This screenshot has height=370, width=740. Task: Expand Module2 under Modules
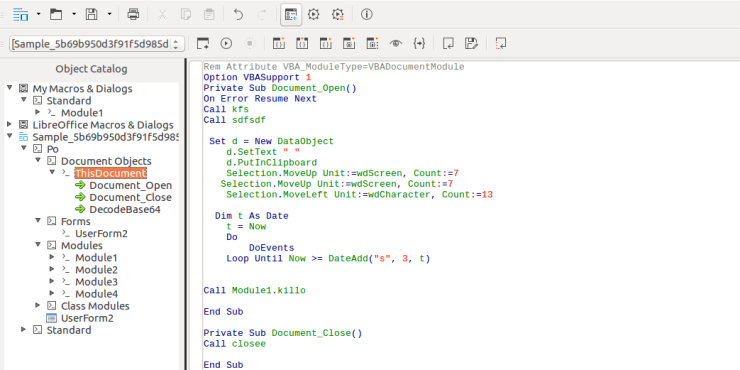(52, 269)
